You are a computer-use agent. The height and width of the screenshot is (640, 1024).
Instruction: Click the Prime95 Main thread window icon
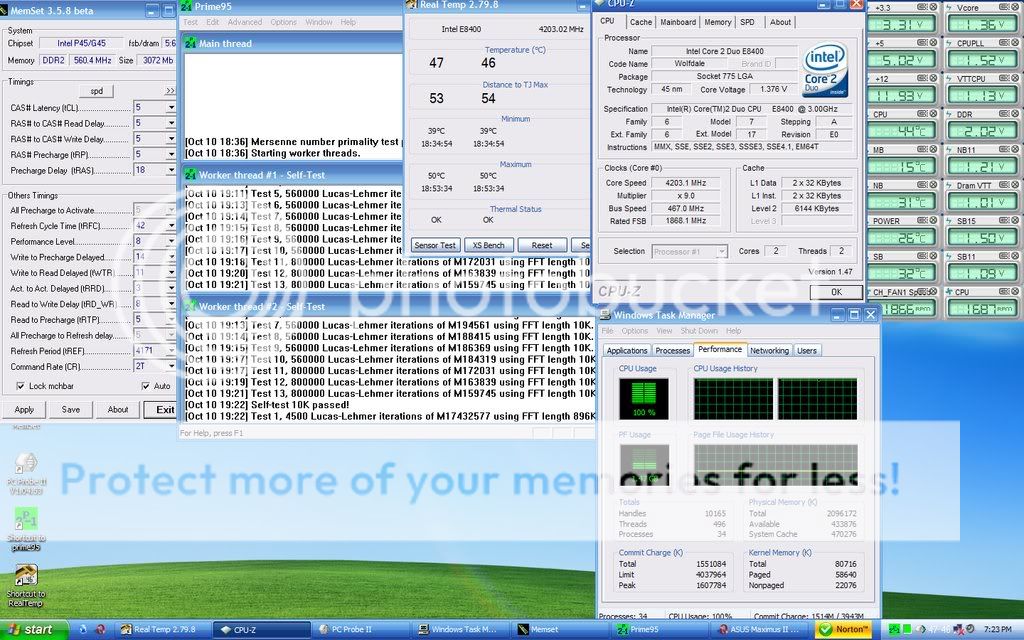pos(190,43)
